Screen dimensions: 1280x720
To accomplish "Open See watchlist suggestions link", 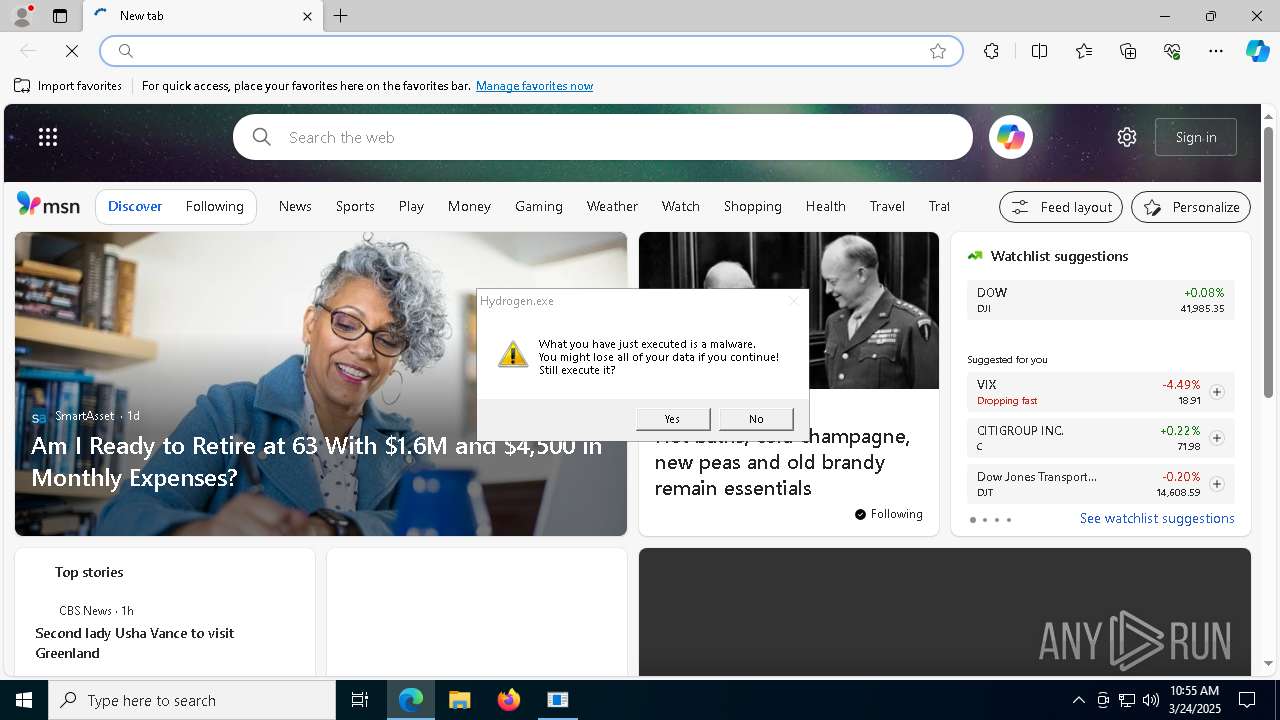I will [1157, 518].
